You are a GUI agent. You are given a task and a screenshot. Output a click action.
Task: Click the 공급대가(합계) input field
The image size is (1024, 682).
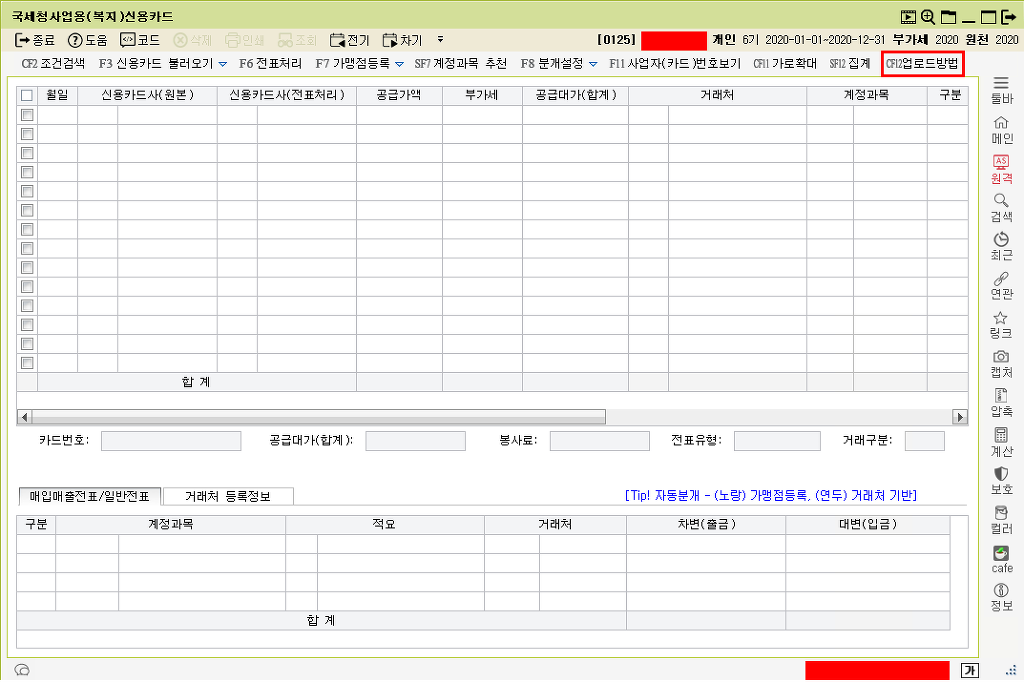(x=415, y=441)
